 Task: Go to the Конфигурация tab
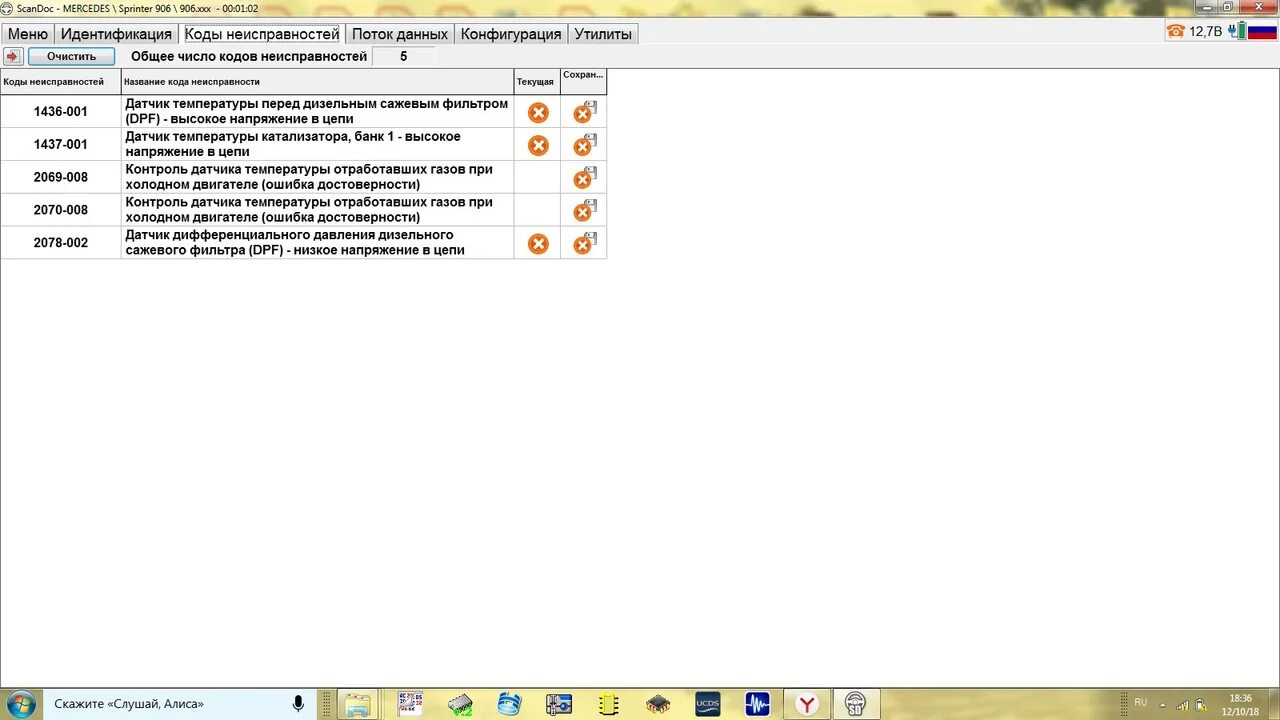click(x=511, y=34)
